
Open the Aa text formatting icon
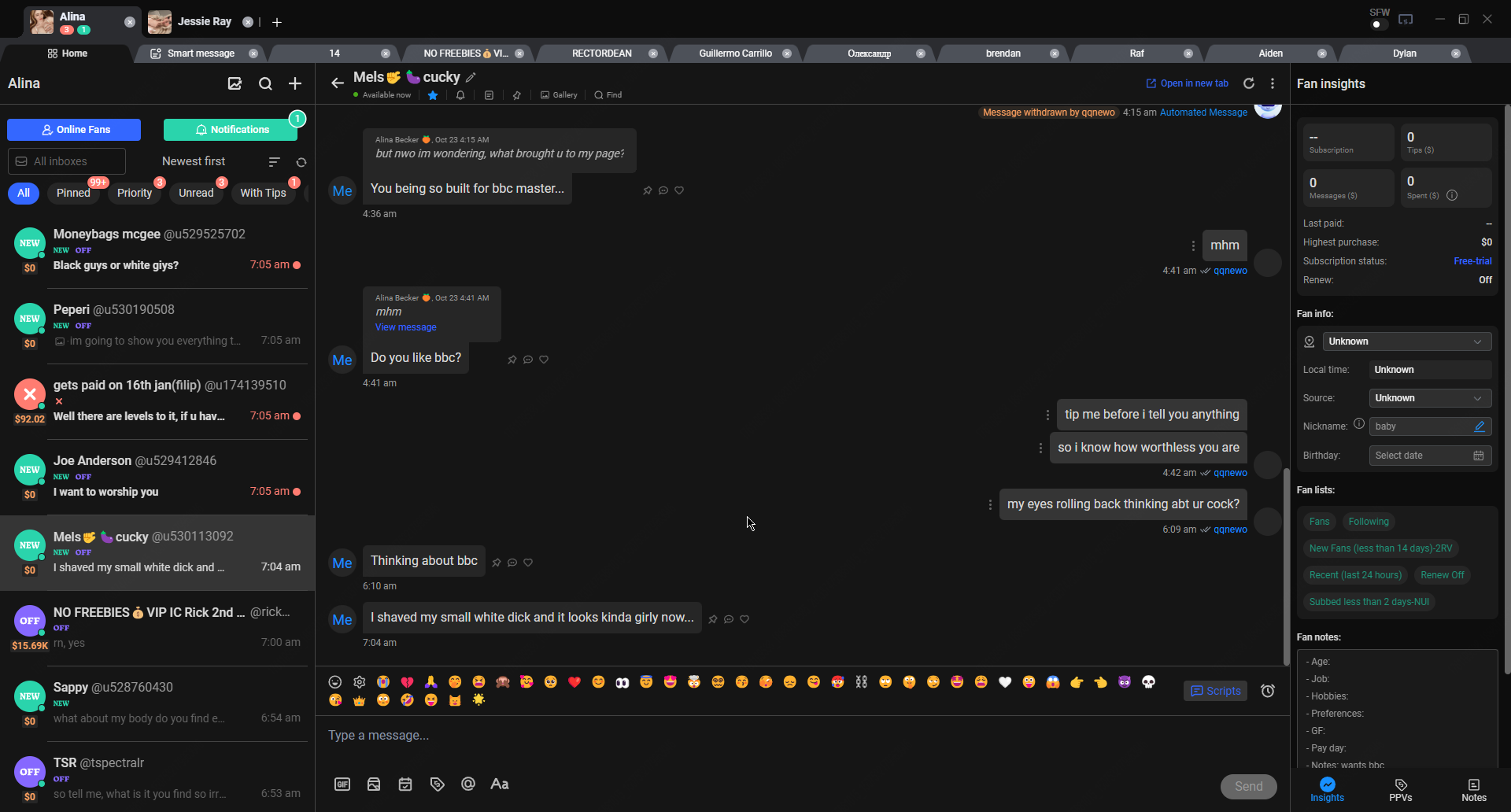[x=500, y=784]
